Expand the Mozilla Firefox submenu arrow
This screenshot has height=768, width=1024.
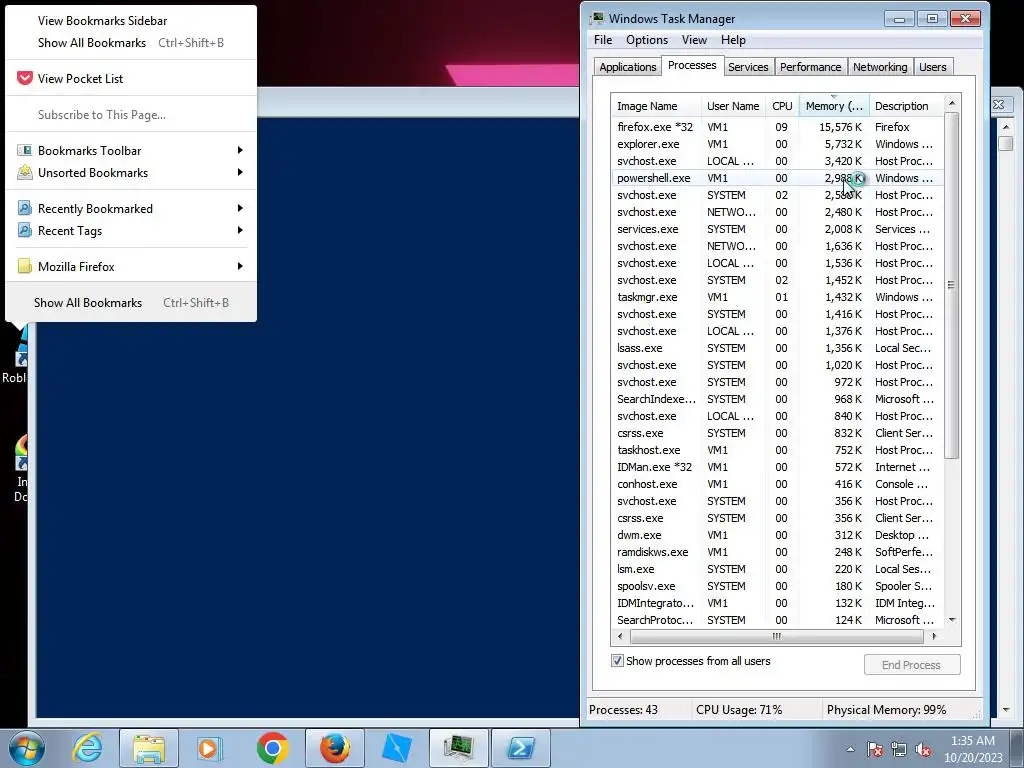pos(240,266)
